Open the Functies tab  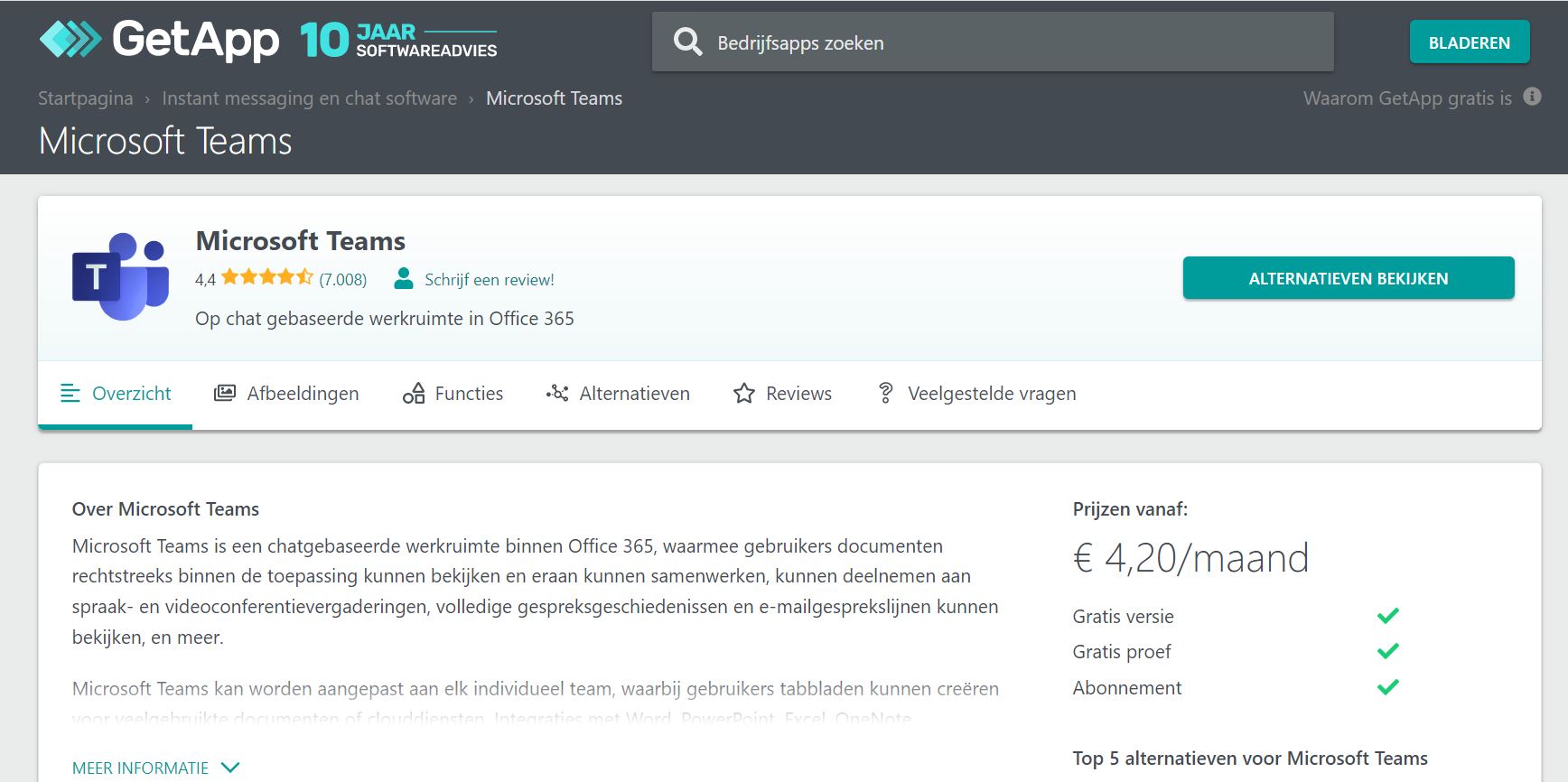(453, 394)
